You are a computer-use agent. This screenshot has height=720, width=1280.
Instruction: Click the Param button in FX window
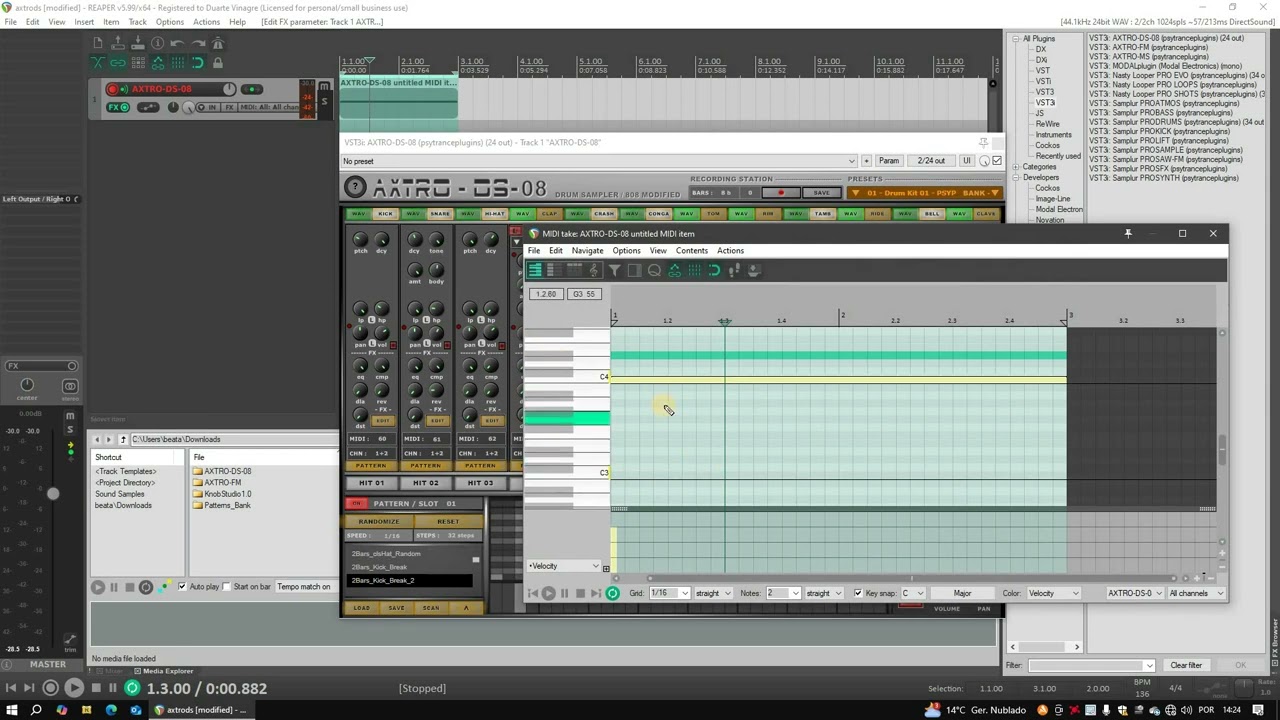click(888, 161)
